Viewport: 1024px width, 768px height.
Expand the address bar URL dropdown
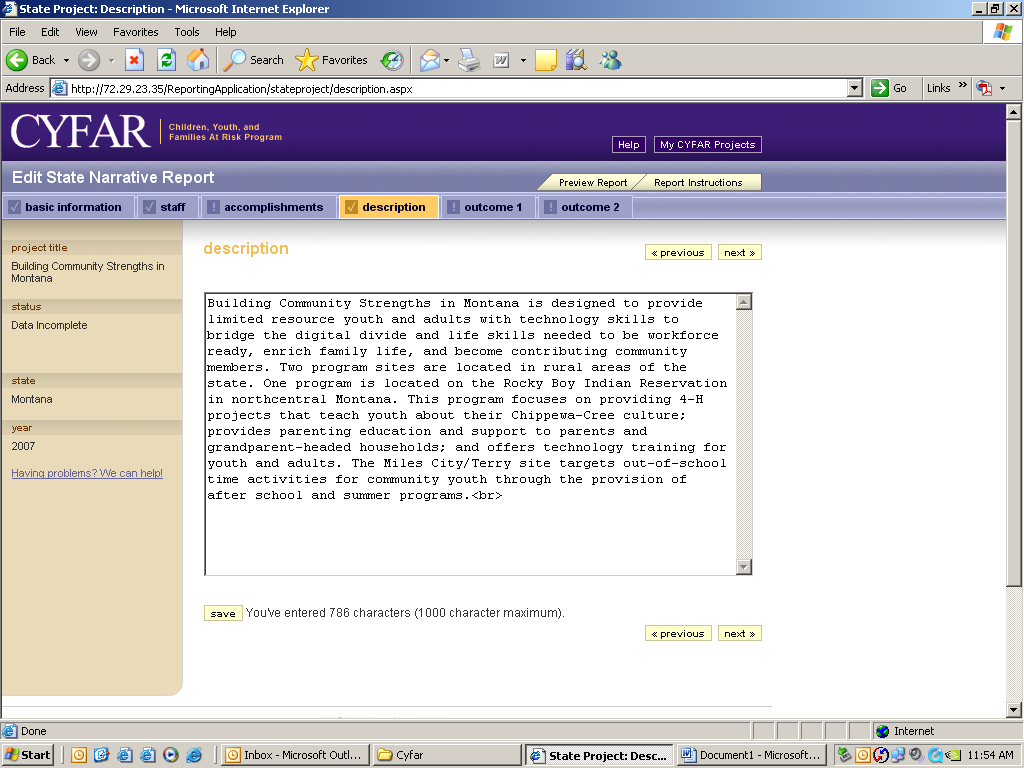[x=854, y=88]
